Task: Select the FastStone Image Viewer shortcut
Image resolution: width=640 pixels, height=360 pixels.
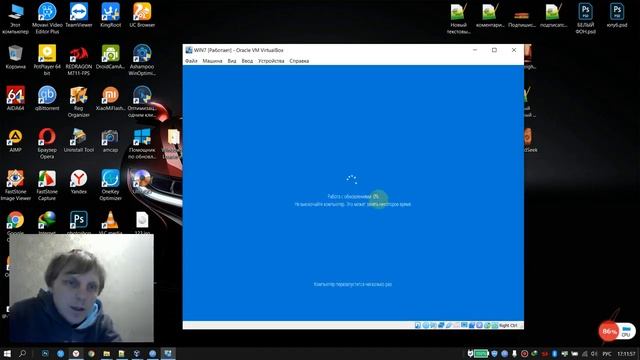Action: coord(16,185)
